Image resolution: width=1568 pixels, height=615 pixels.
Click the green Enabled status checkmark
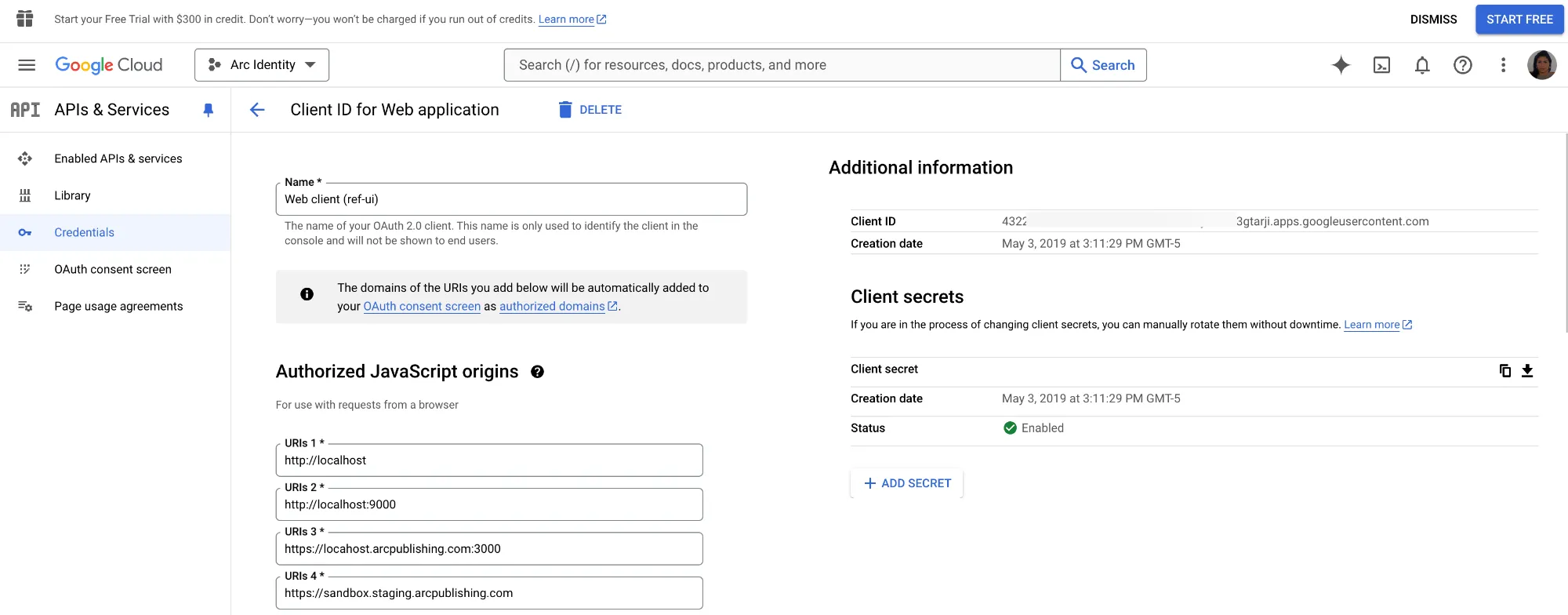[1010, 428]
